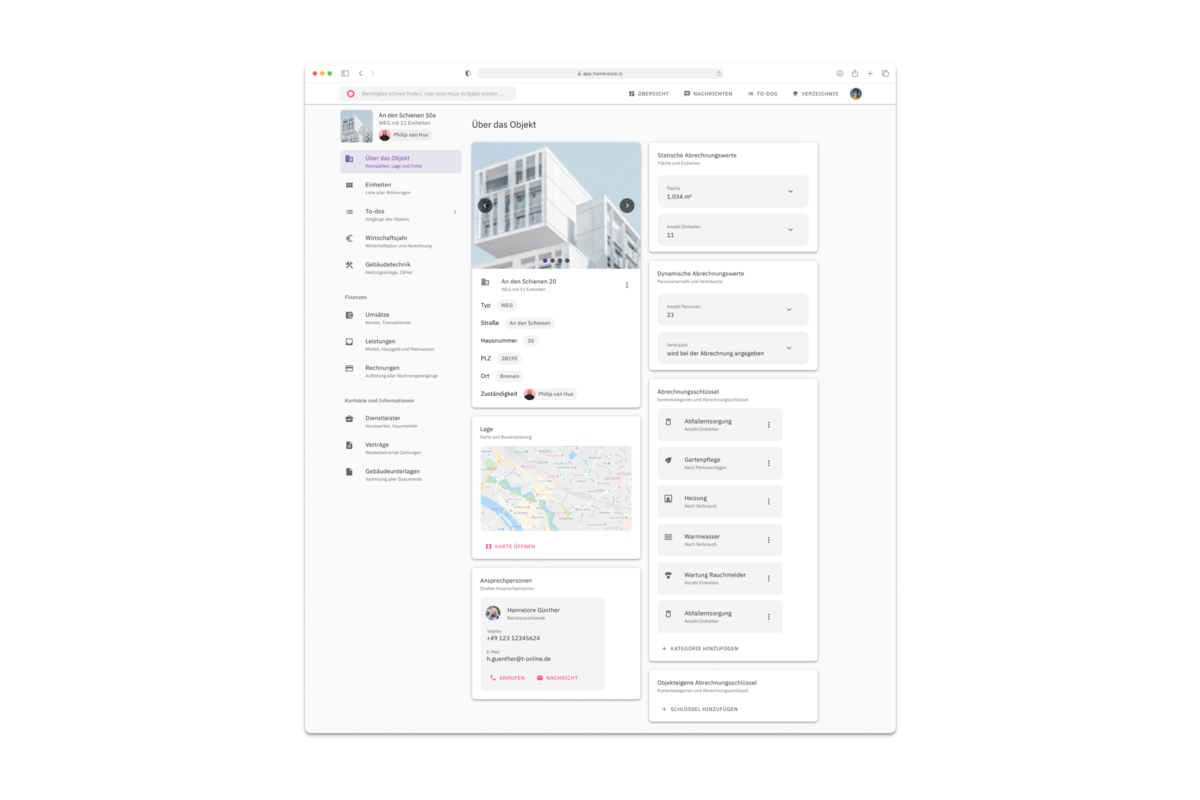Show the next building photo with right arrow
Viewport: 1200px width, 800px height.
coord(627,205)
